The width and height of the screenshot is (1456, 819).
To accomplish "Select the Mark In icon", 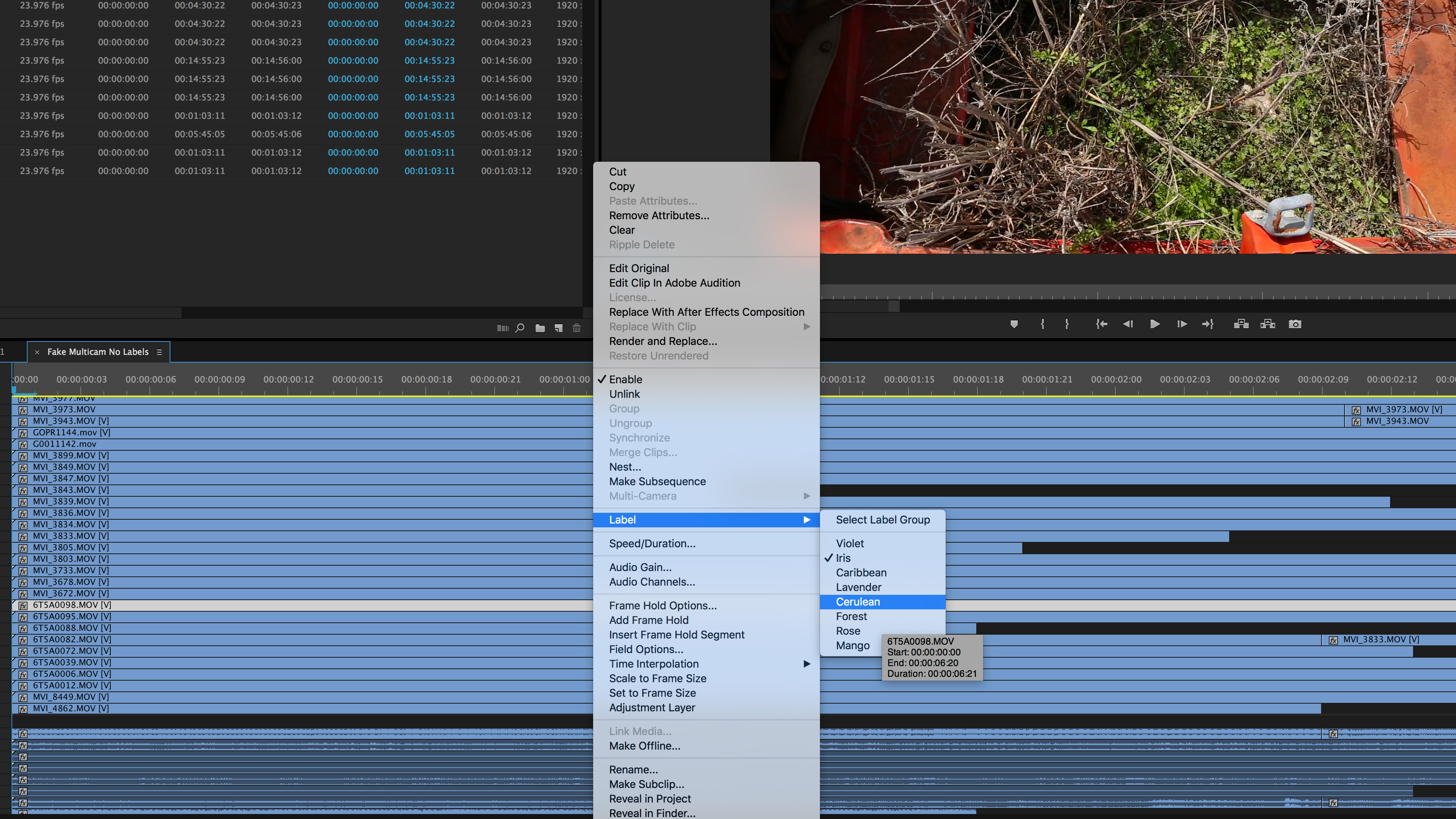I will [x=1043, y=324].
